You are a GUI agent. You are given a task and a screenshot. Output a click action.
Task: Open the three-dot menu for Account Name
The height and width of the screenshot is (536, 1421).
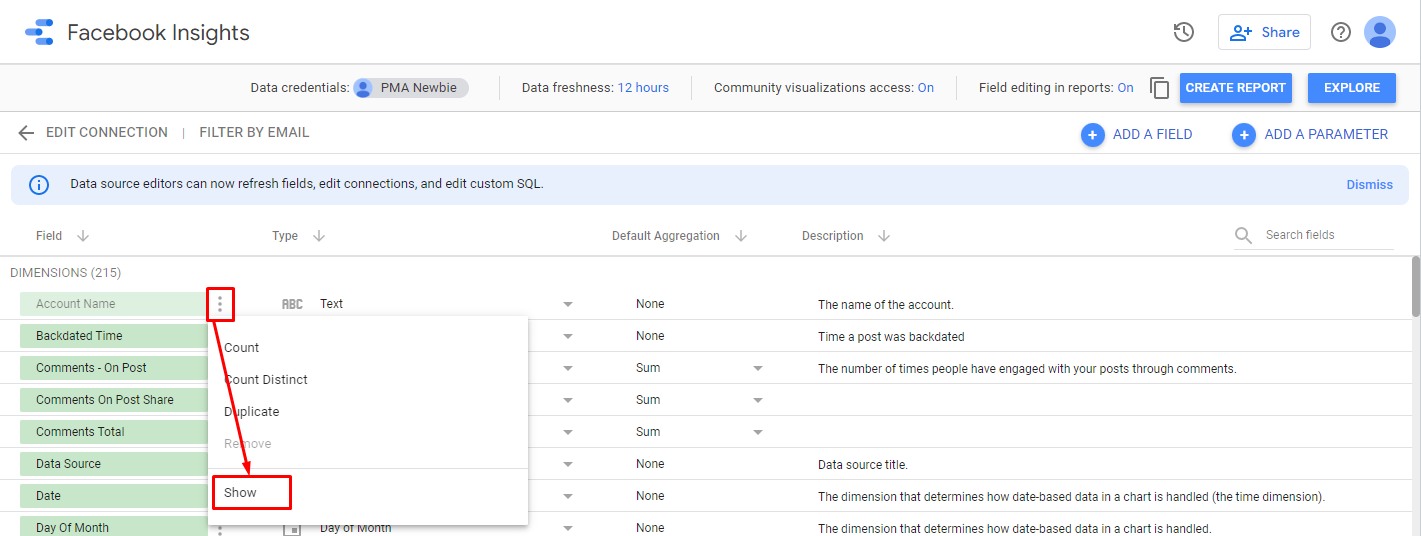tap(220, 304)
